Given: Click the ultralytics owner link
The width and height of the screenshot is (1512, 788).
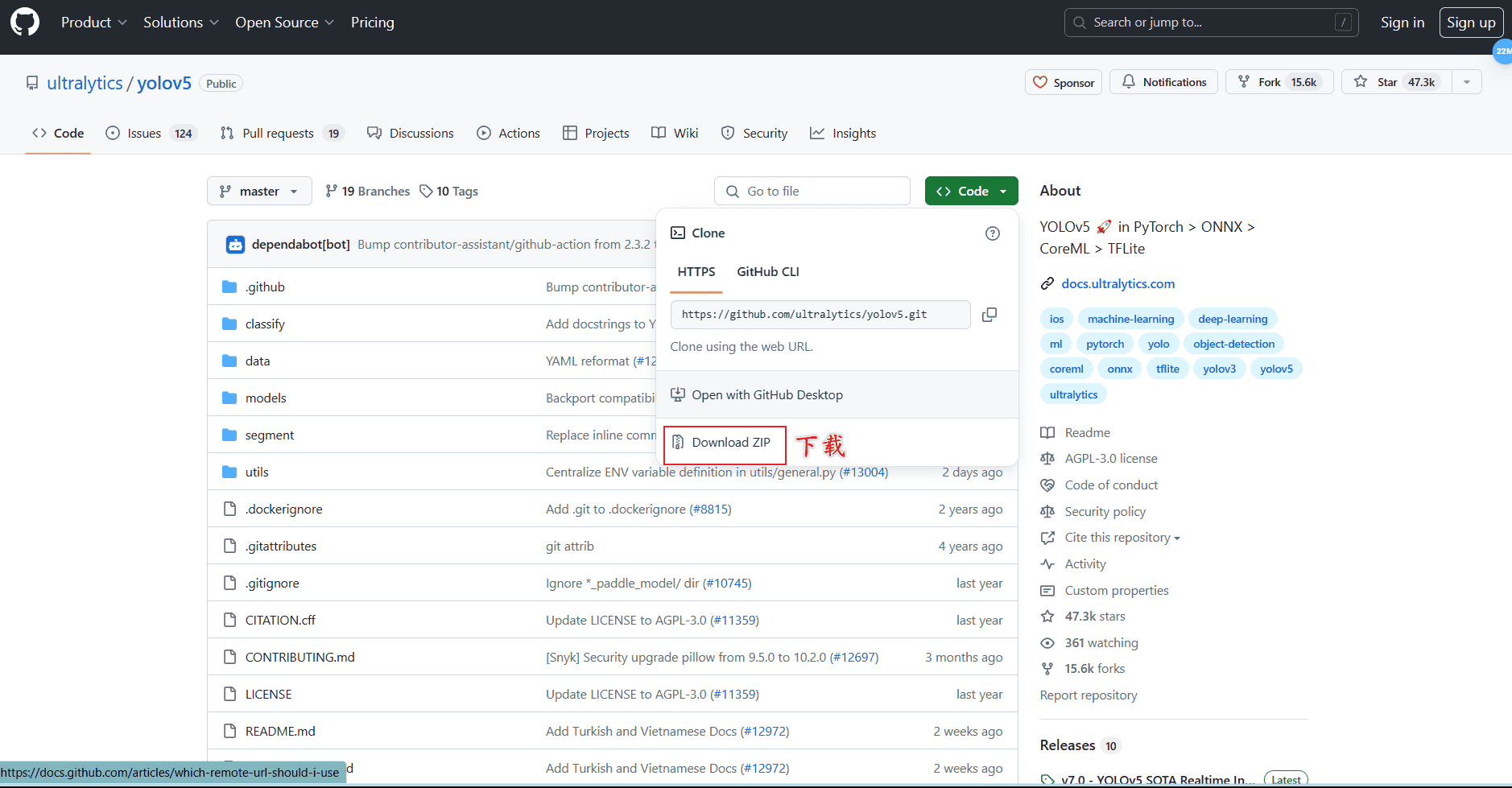Looking at the screenshot, I should (85, 83).
